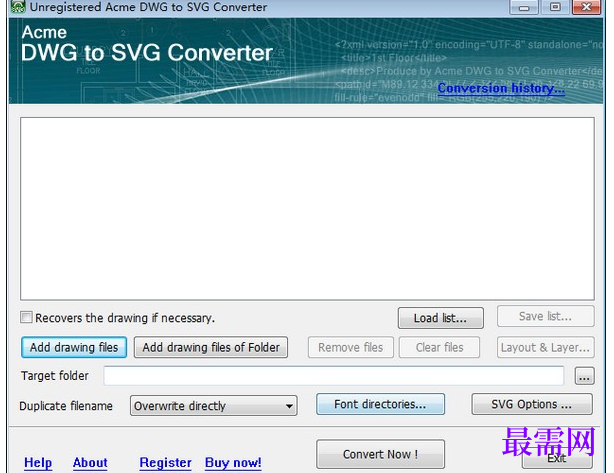Click the Clear files button

point(439,347)
